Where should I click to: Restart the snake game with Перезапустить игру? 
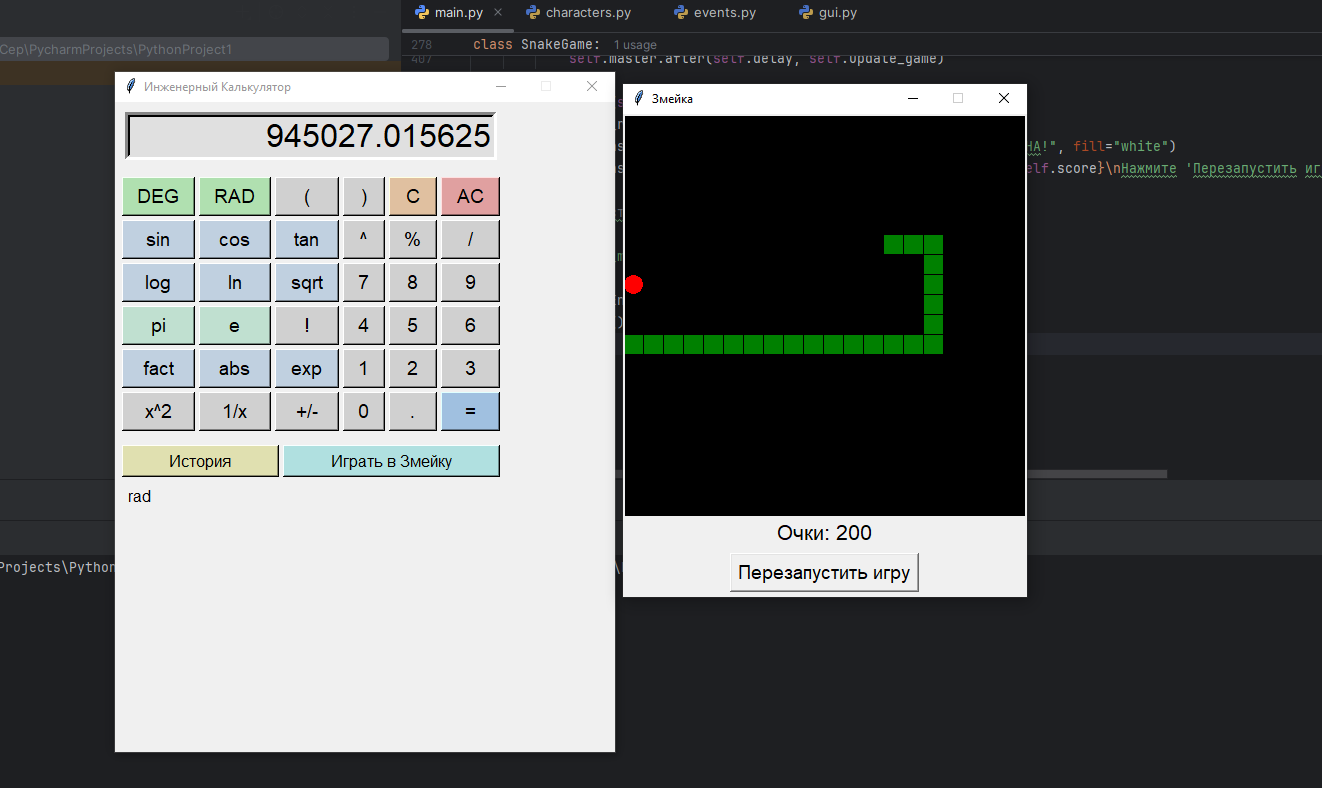(x=824, y=573)
